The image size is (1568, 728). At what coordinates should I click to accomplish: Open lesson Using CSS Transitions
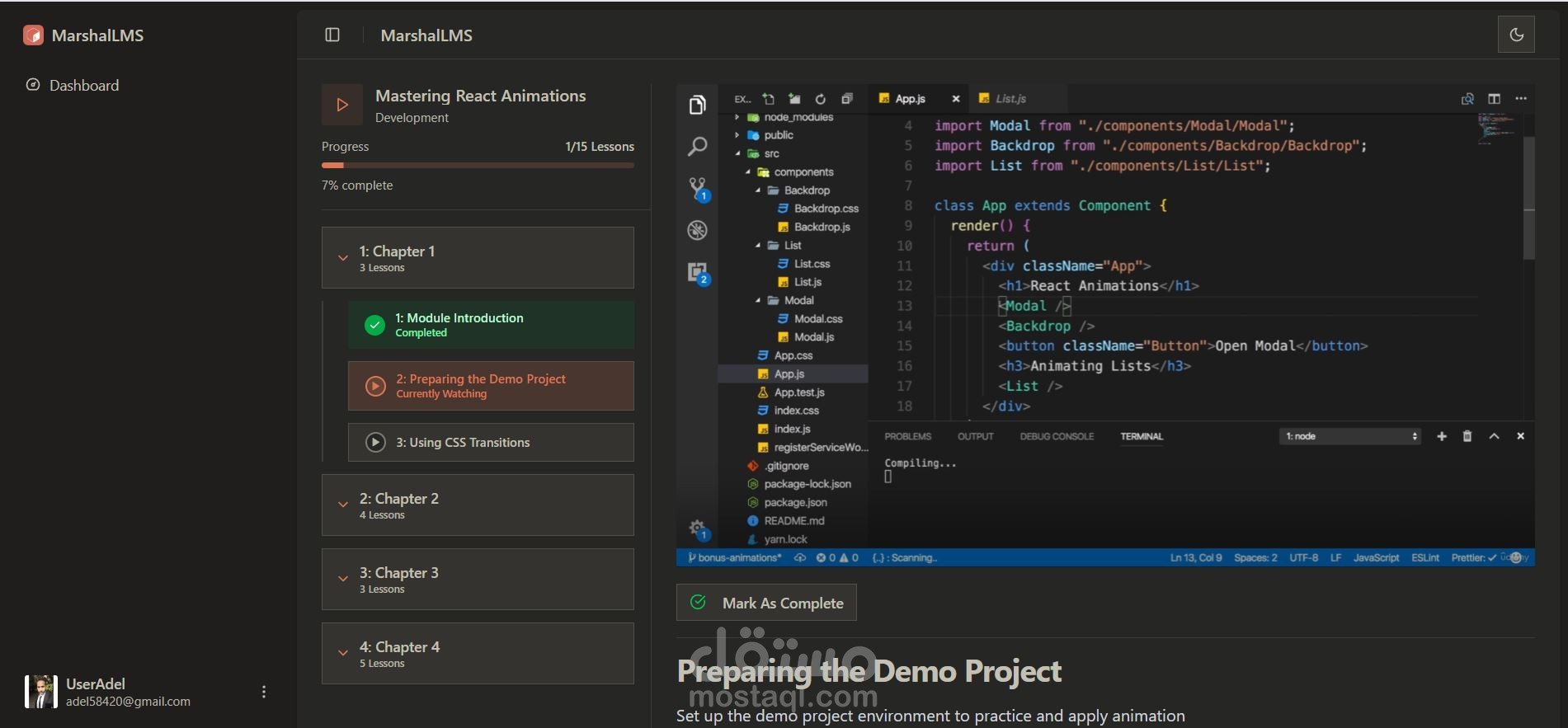pyautogui.click(x=491, y=442)
